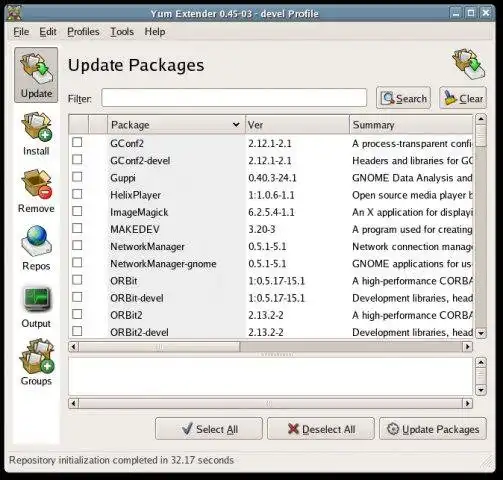Mark MAKEDEV for update
Viewport: 503px width, 480px height.
pos(77,228)
